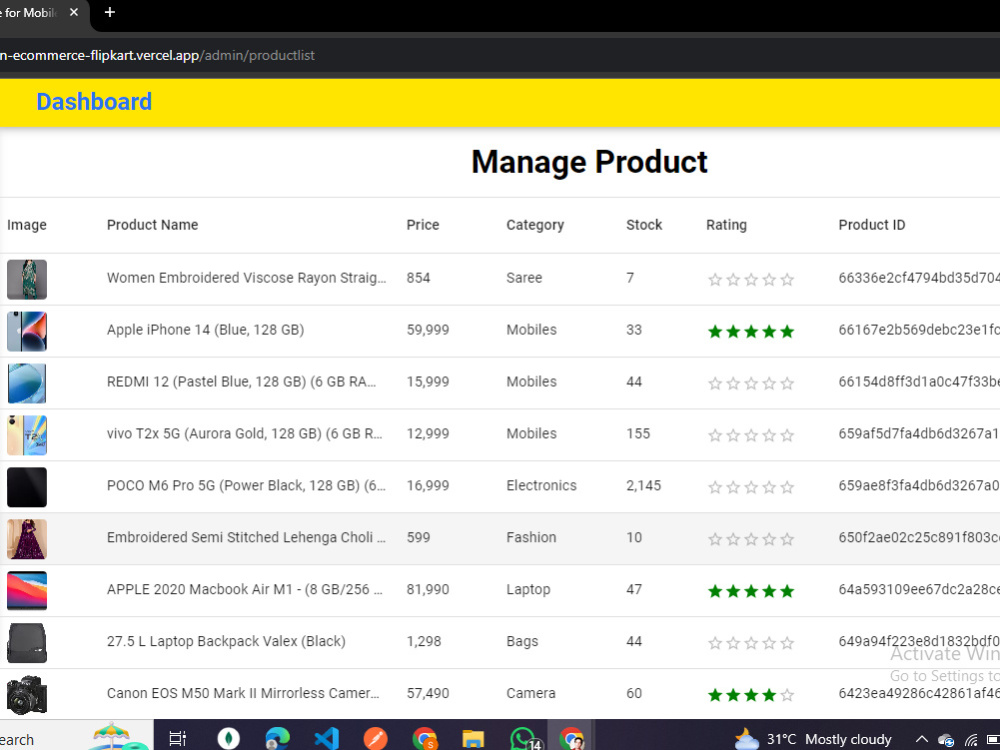Screen dimensions: 1000x750
Task: Open the OneDrive cloud tray icon
Action: tap(946, 740)
